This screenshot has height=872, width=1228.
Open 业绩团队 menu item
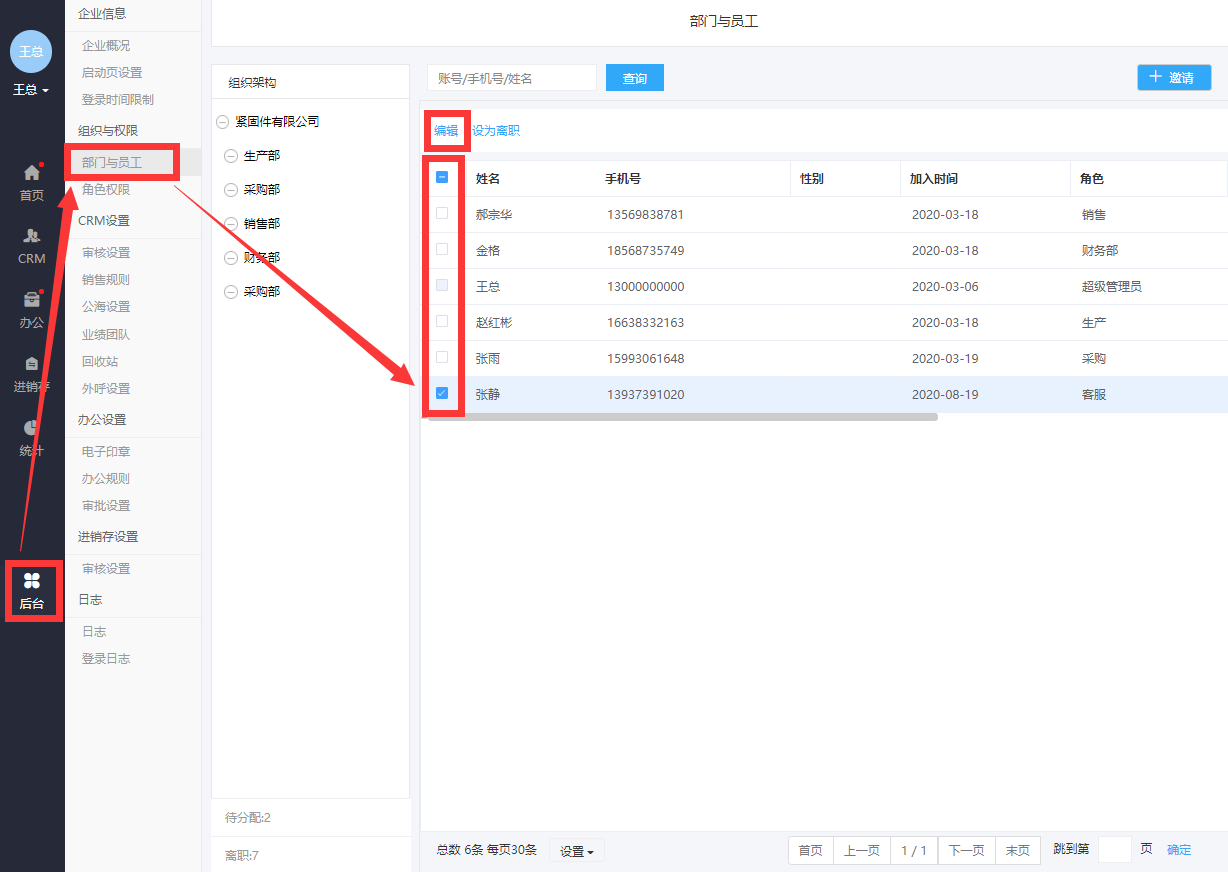pyautogui.click(x=106, y=335)
